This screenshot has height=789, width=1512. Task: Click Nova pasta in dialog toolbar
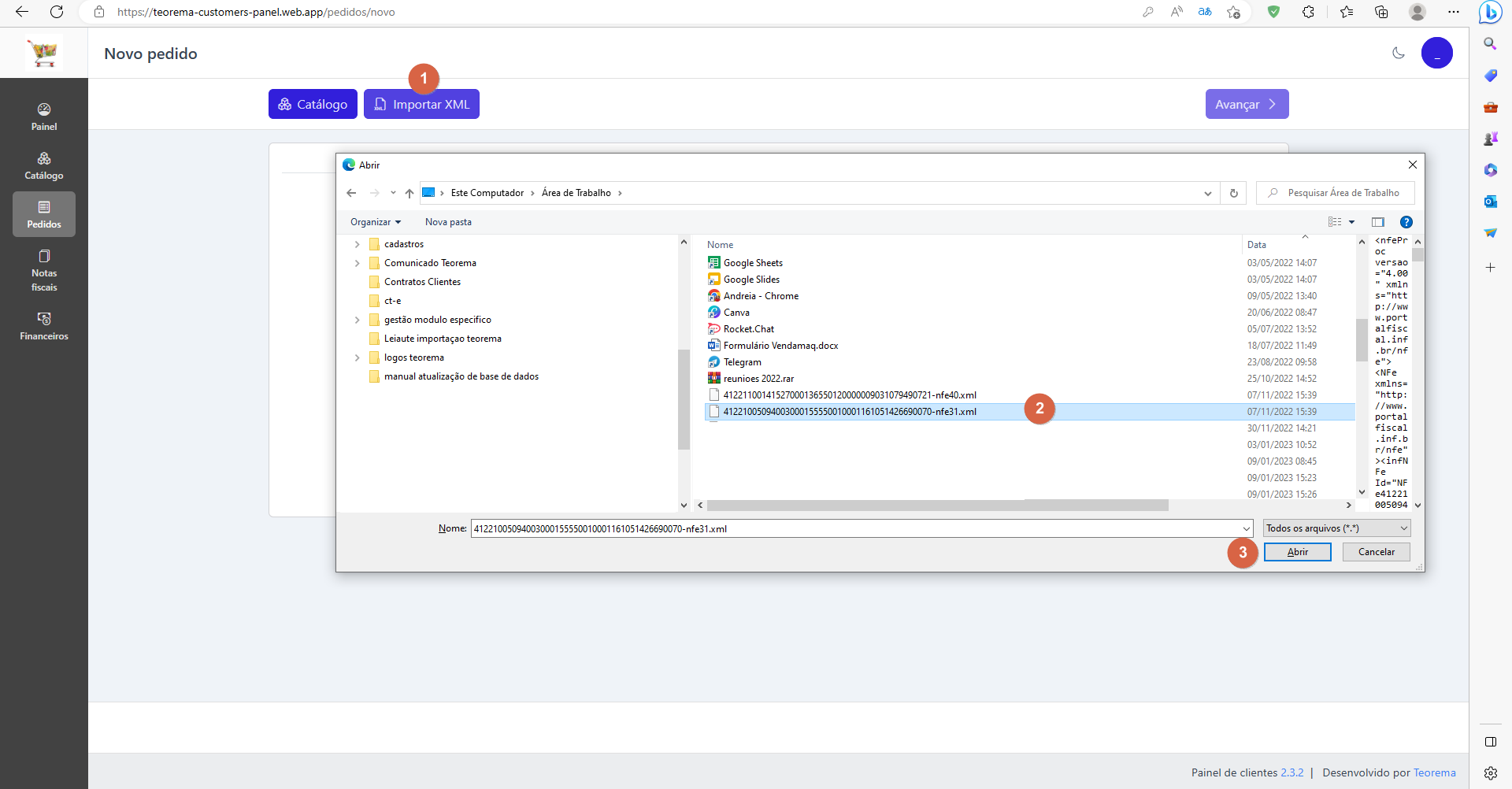(448, 222)
